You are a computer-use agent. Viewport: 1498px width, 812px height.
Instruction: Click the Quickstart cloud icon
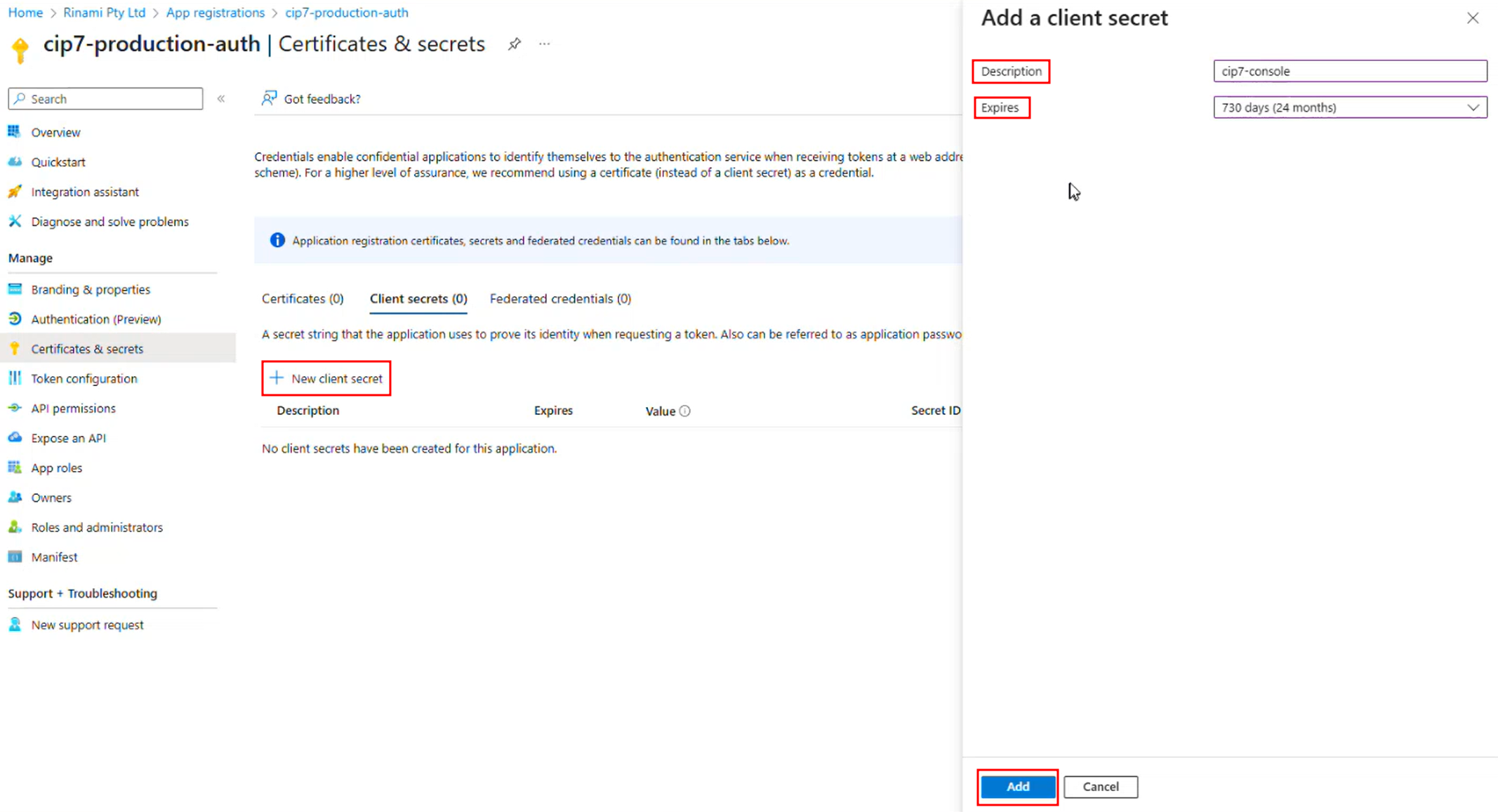(14, 161)
